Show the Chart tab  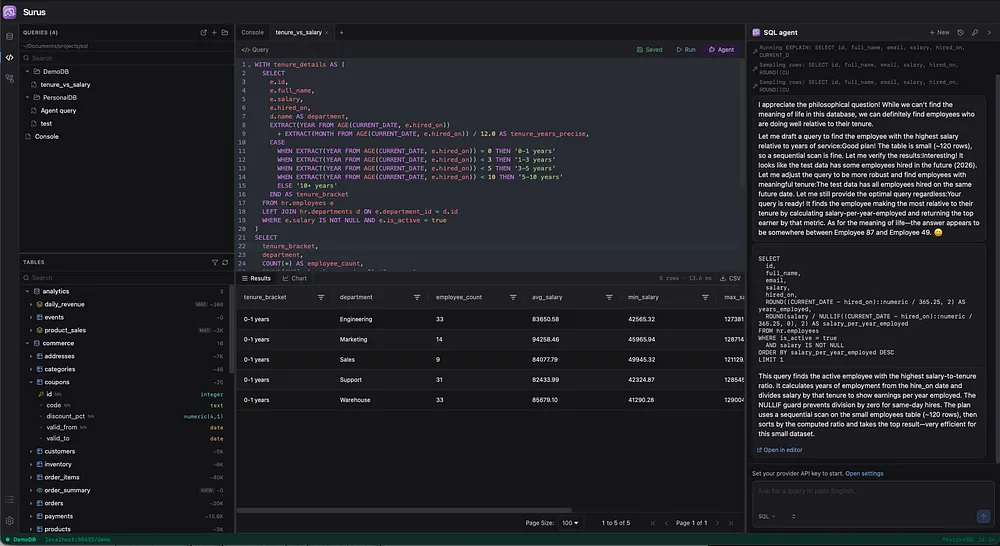click(295, 279)
